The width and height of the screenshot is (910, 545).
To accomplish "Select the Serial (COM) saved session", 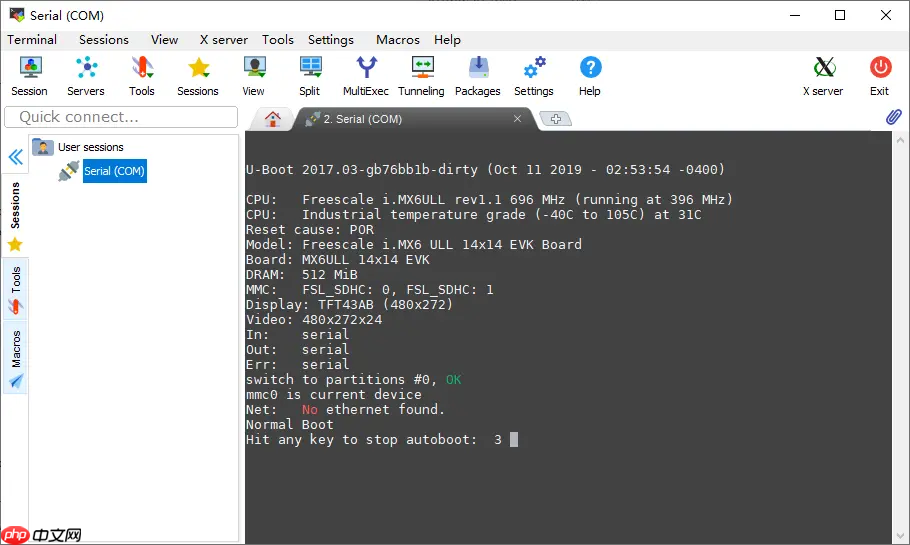I will [x=113, y=171].
